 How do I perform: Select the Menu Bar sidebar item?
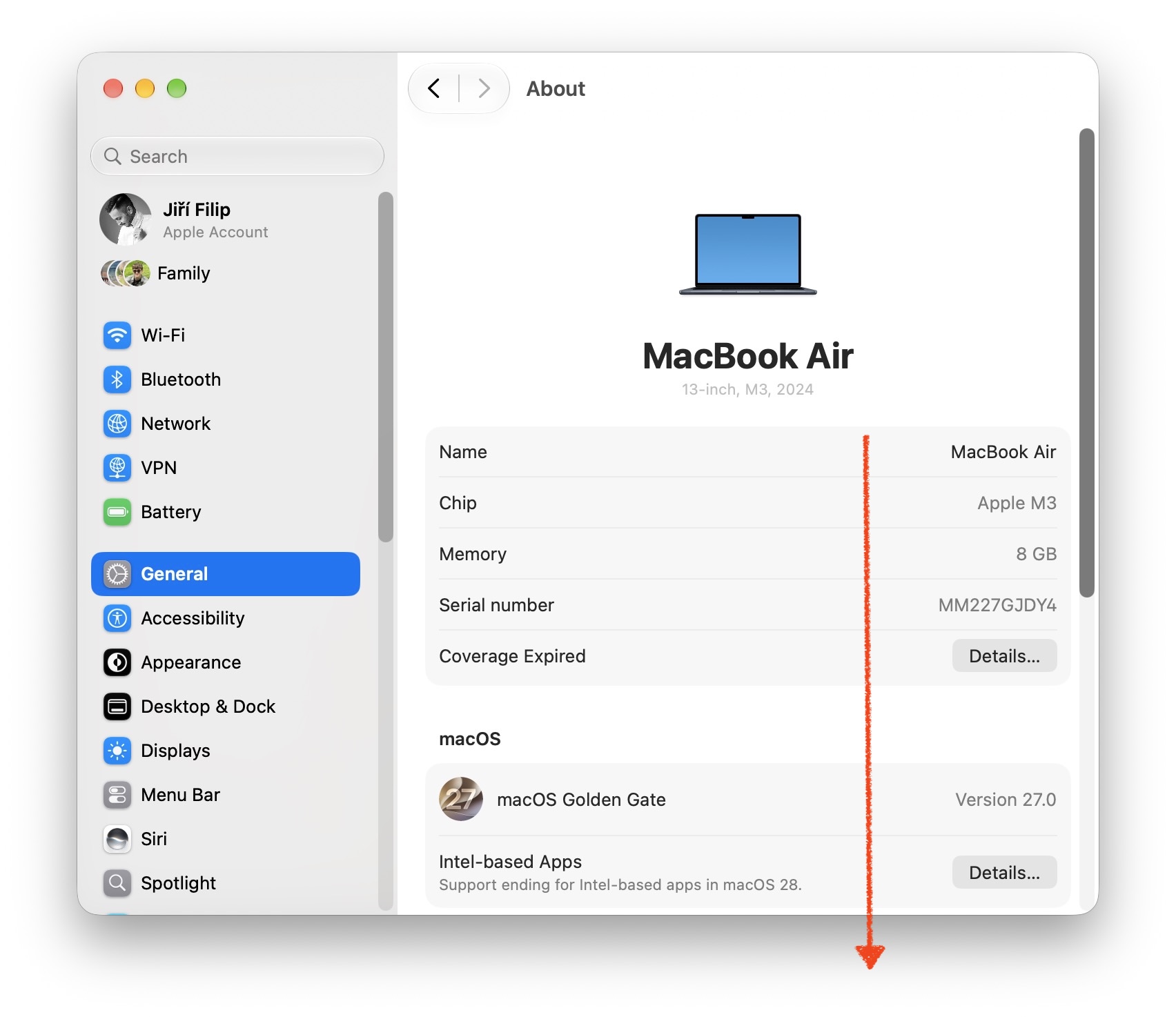coord(226,795)
